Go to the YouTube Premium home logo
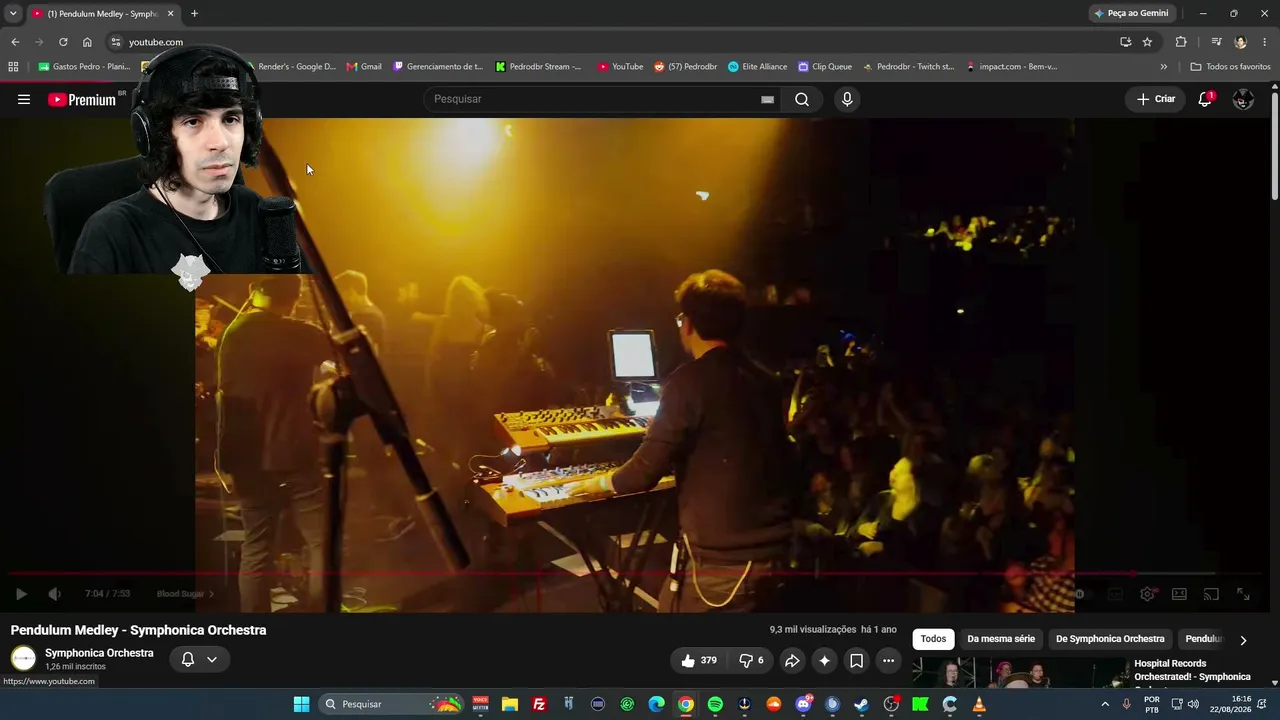Viewport: 1280px width, 720px height. click(82, 99)
